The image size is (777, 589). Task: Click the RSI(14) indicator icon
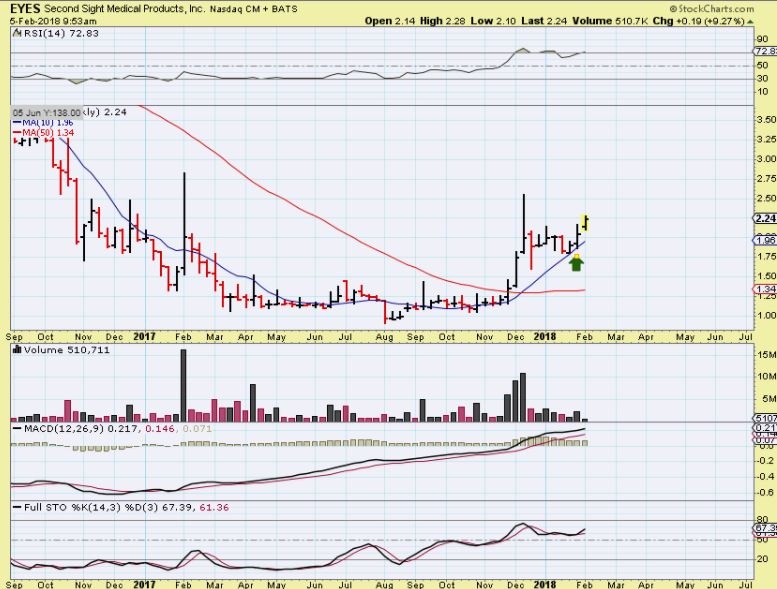(x=17, y=33)
